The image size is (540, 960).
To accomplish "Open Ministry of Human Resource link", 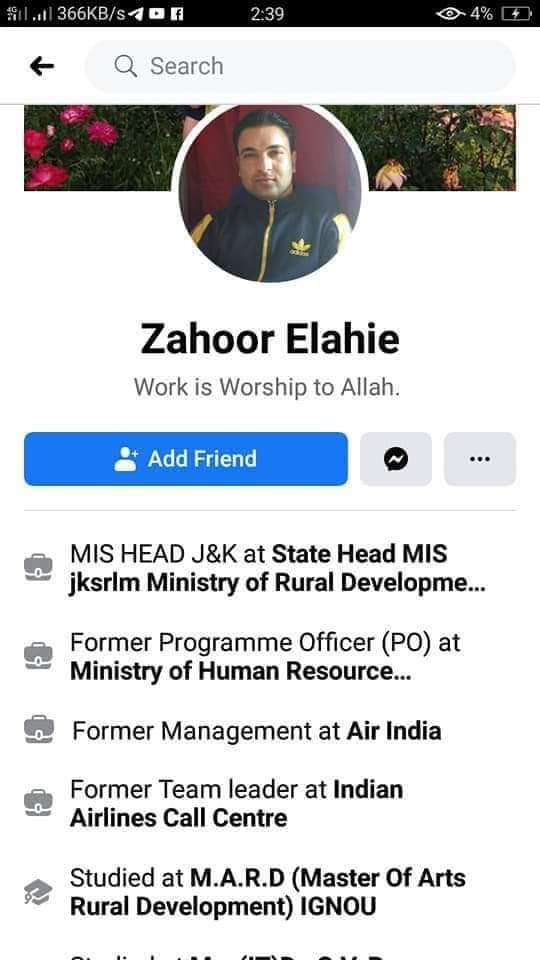I will pos(241,672).
